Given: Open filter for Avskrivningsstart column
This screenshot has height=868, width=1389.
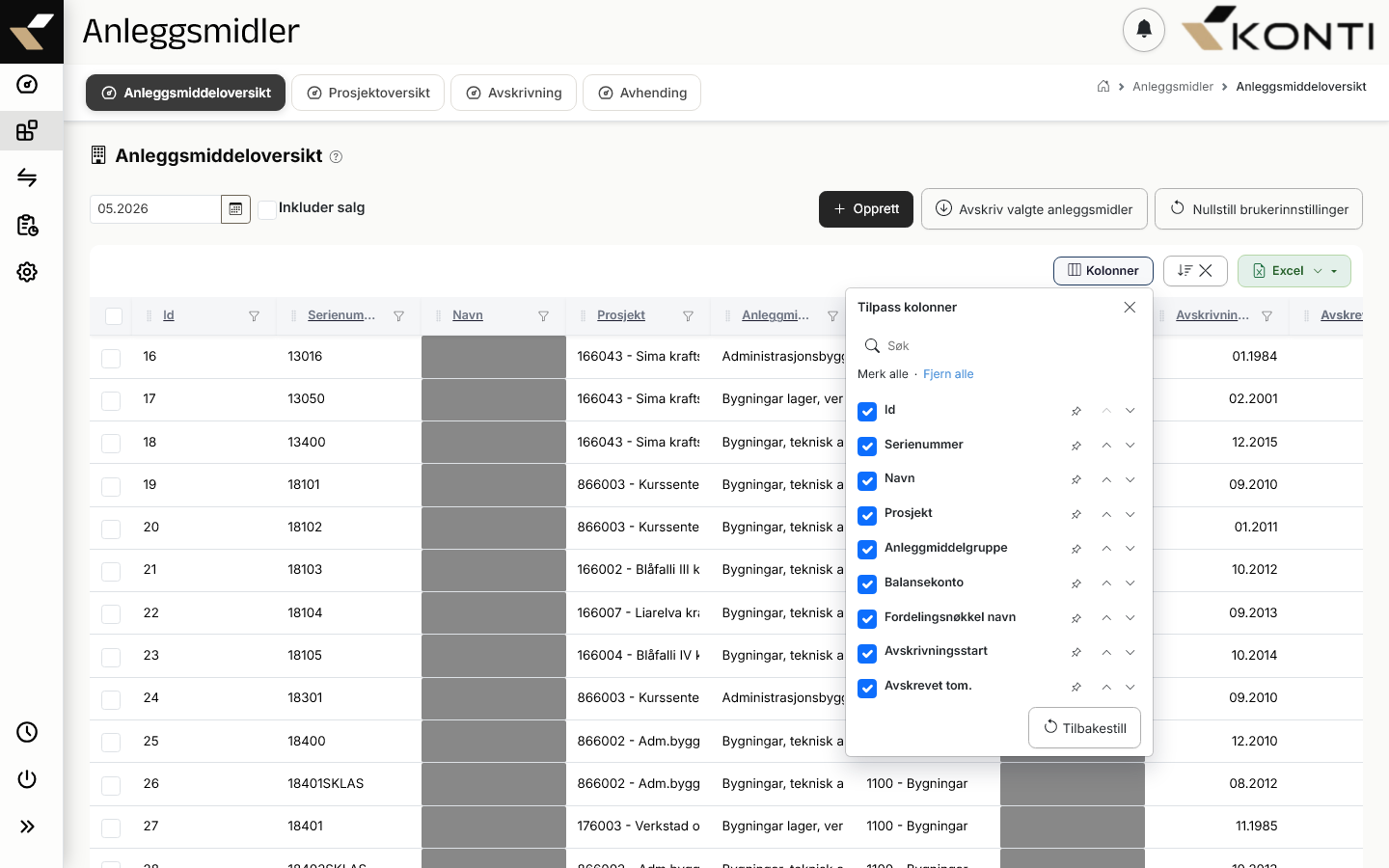Looking at the screenshot, I should [x=1266, y=316].
